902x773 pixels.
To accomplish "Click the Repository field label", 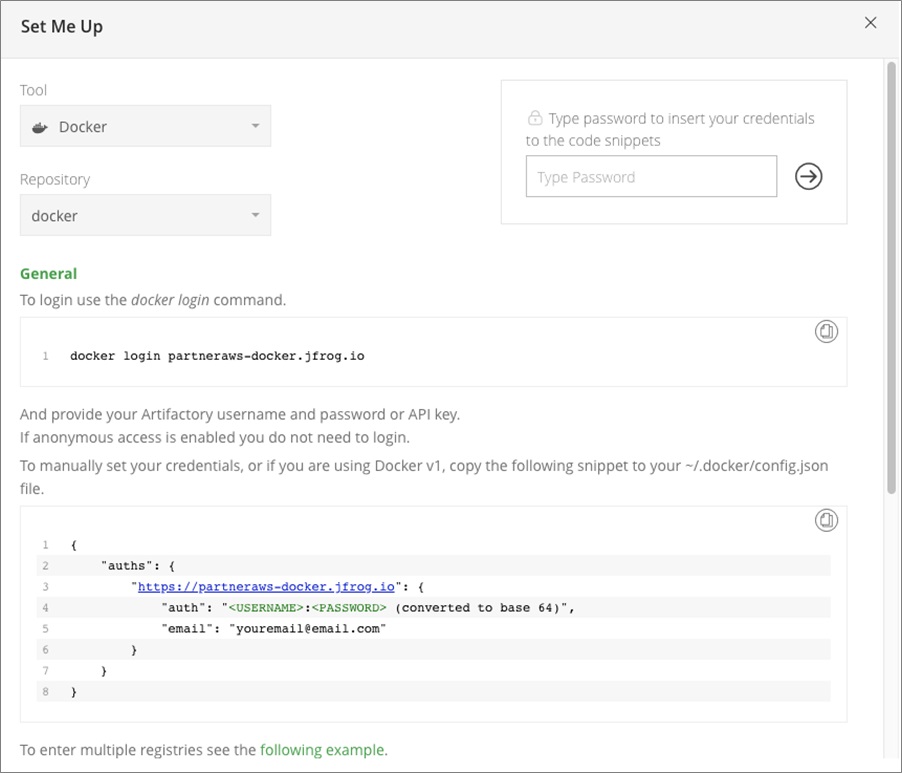I will [x=55, y=179].
